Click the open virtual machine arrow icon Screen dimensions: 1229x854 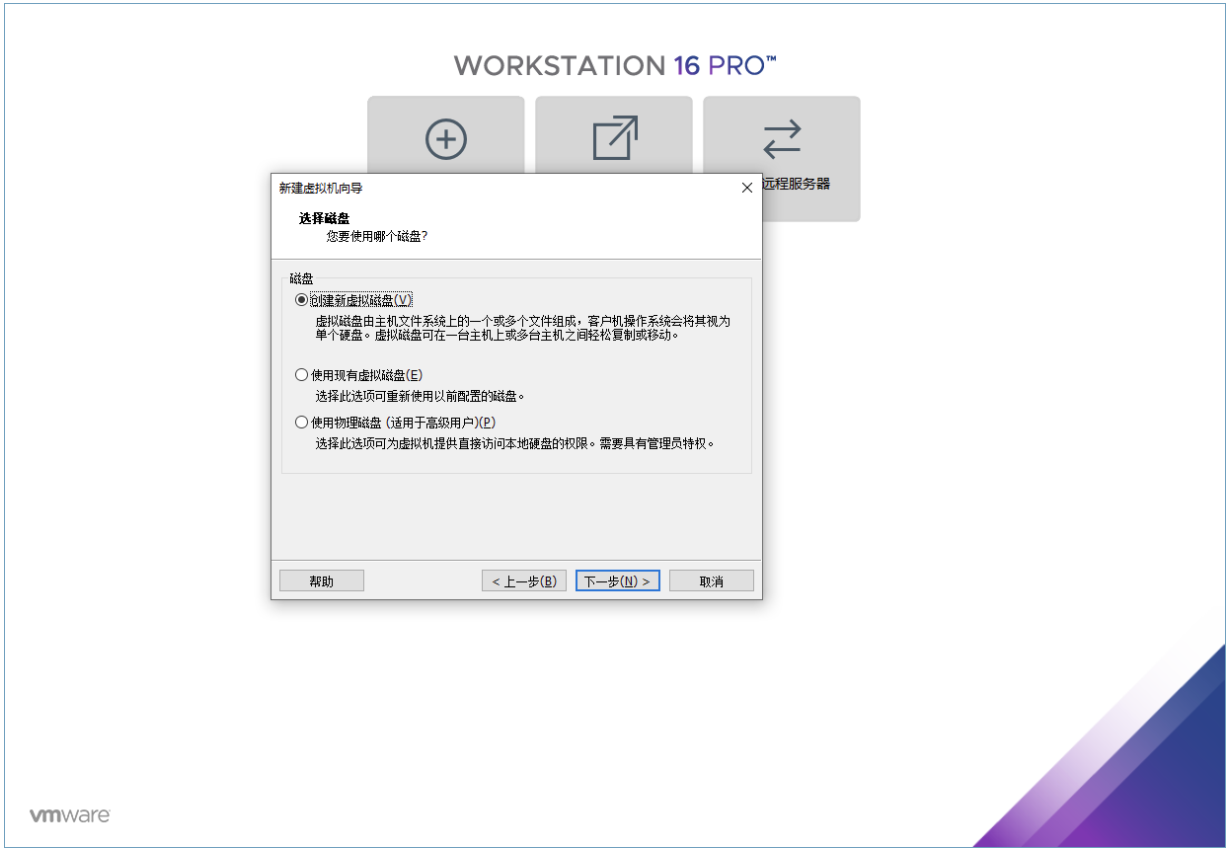(615, 138)
